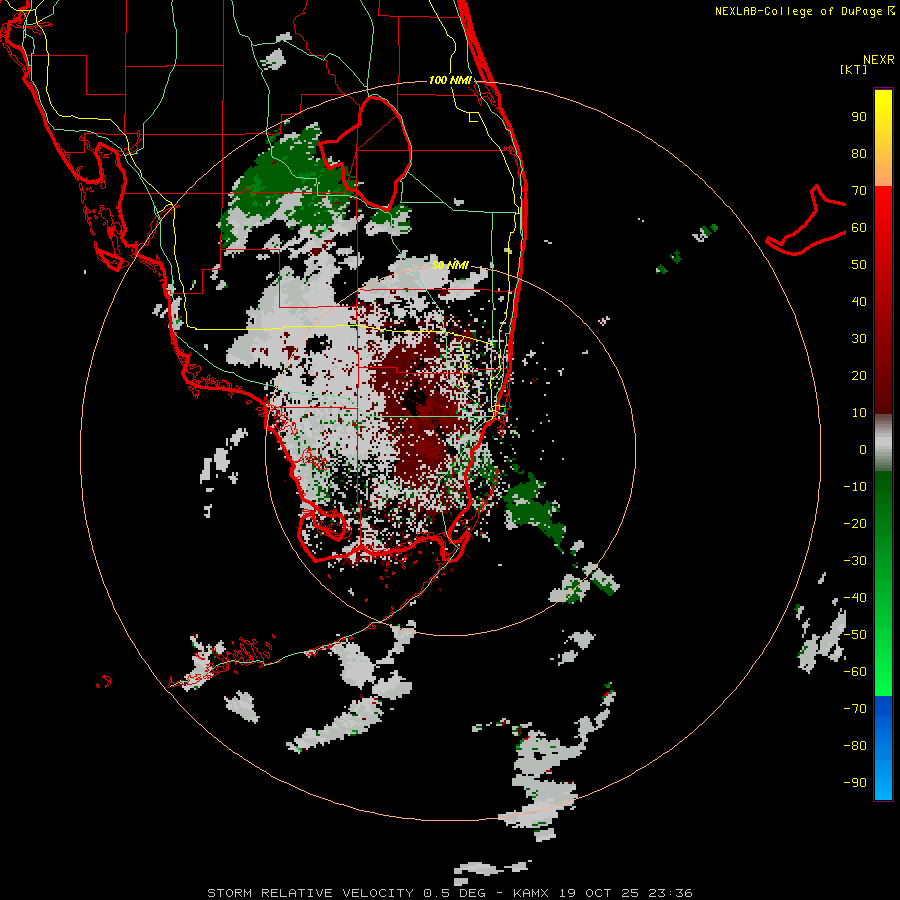Select the positive 20 scale label
The height and width of the screenshot is (900, 900).
point(859,375)
